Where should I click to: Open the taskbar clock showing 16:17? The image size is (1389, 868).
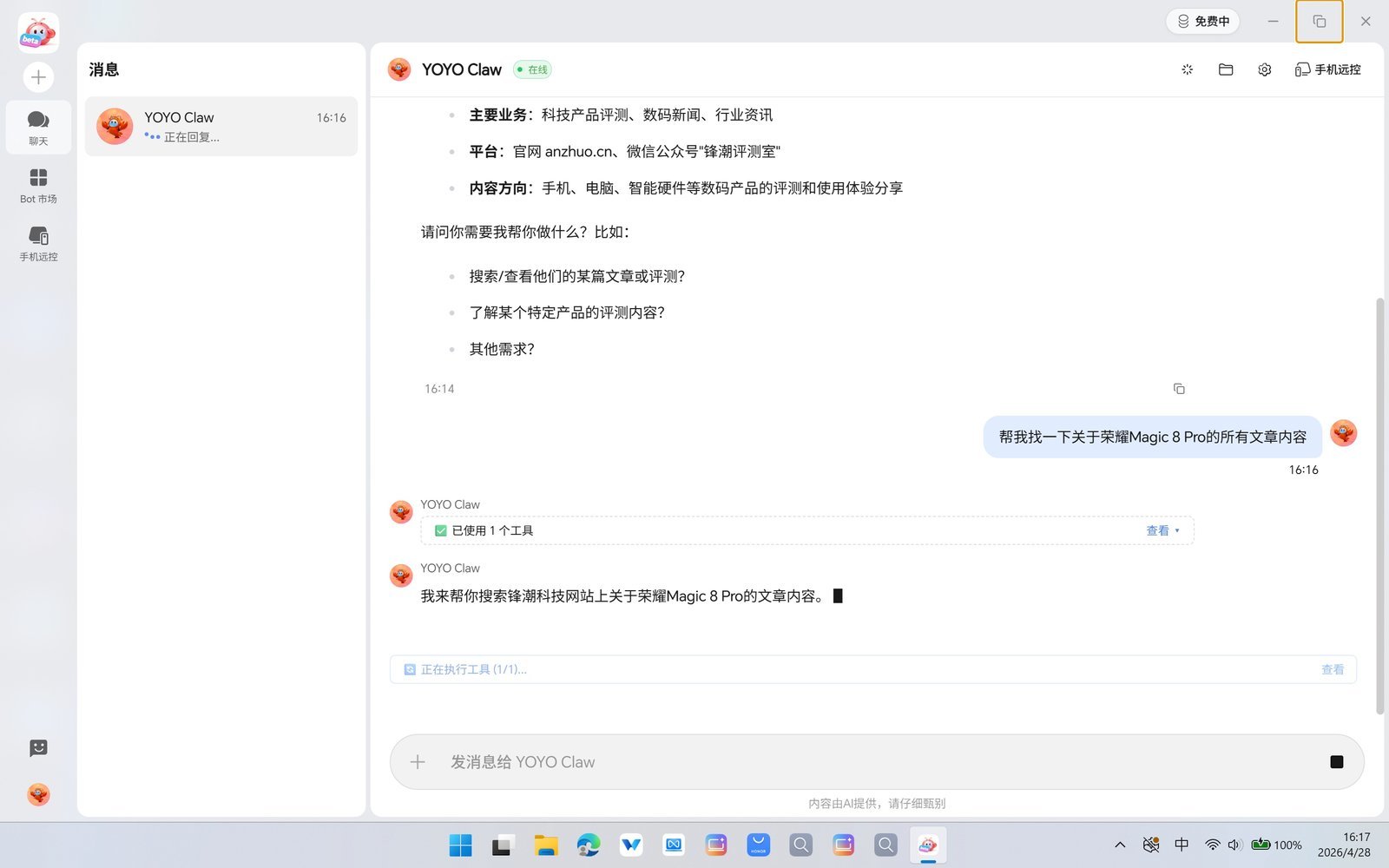click(1345, 845)
